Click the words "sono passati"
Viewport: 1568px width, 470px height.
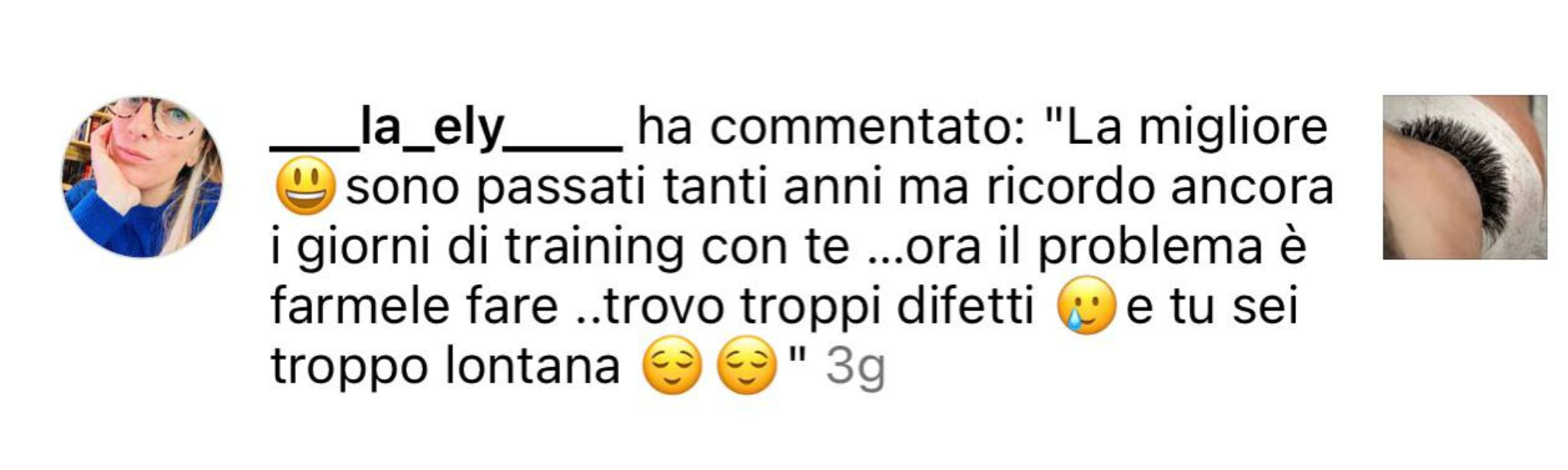(495, 188)
